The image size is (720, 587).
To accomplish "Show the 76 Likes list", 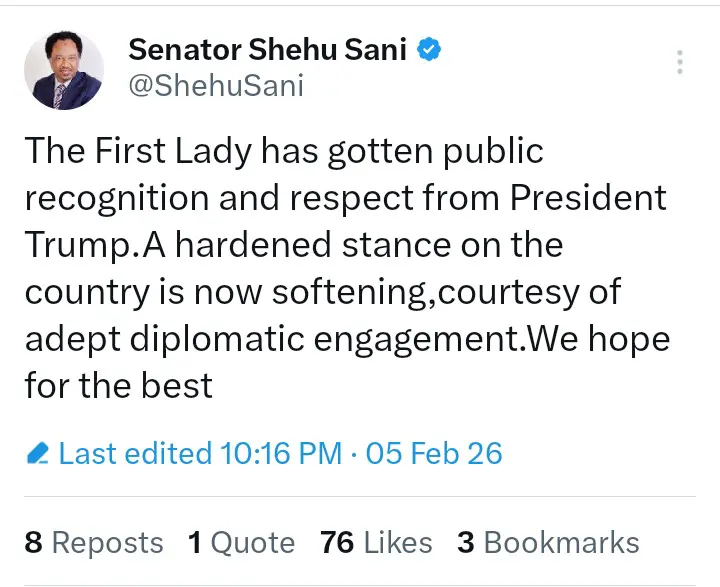I will 377,542.
